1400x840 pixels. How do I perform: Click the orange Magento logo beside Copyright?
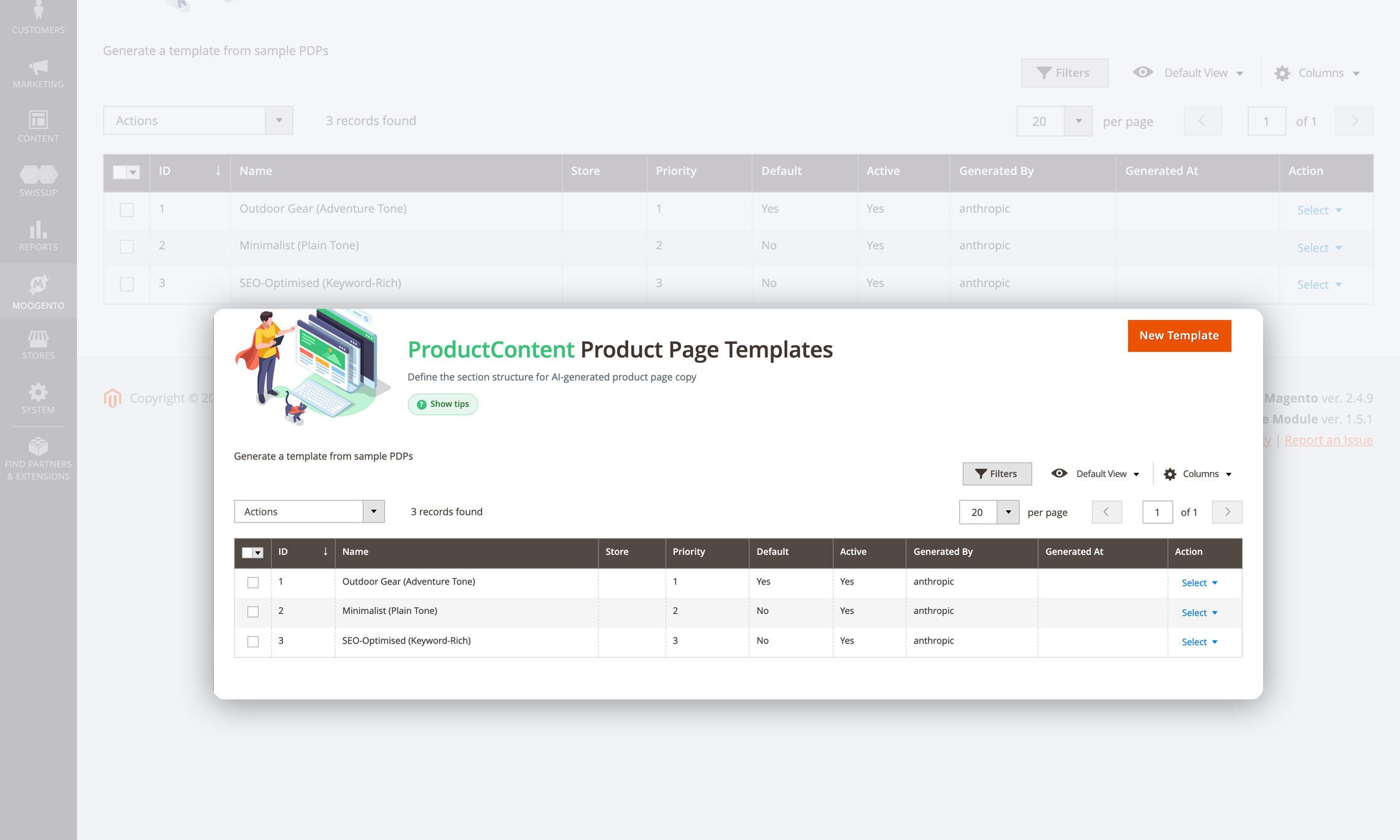[x=112, y=399]
